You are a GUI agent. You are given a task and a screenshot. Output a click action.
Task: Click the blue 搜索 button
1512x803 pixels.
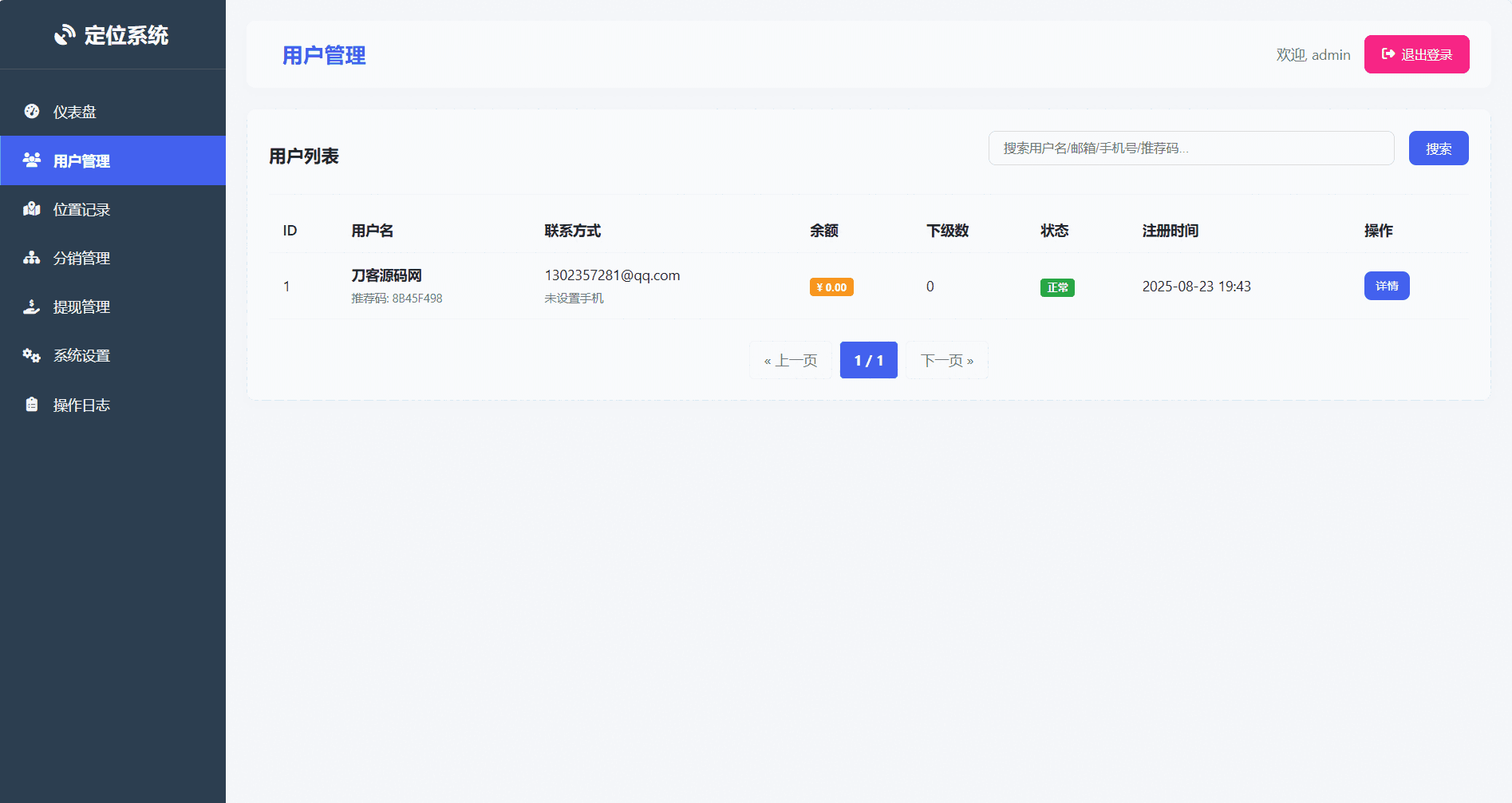(1438, 148)
